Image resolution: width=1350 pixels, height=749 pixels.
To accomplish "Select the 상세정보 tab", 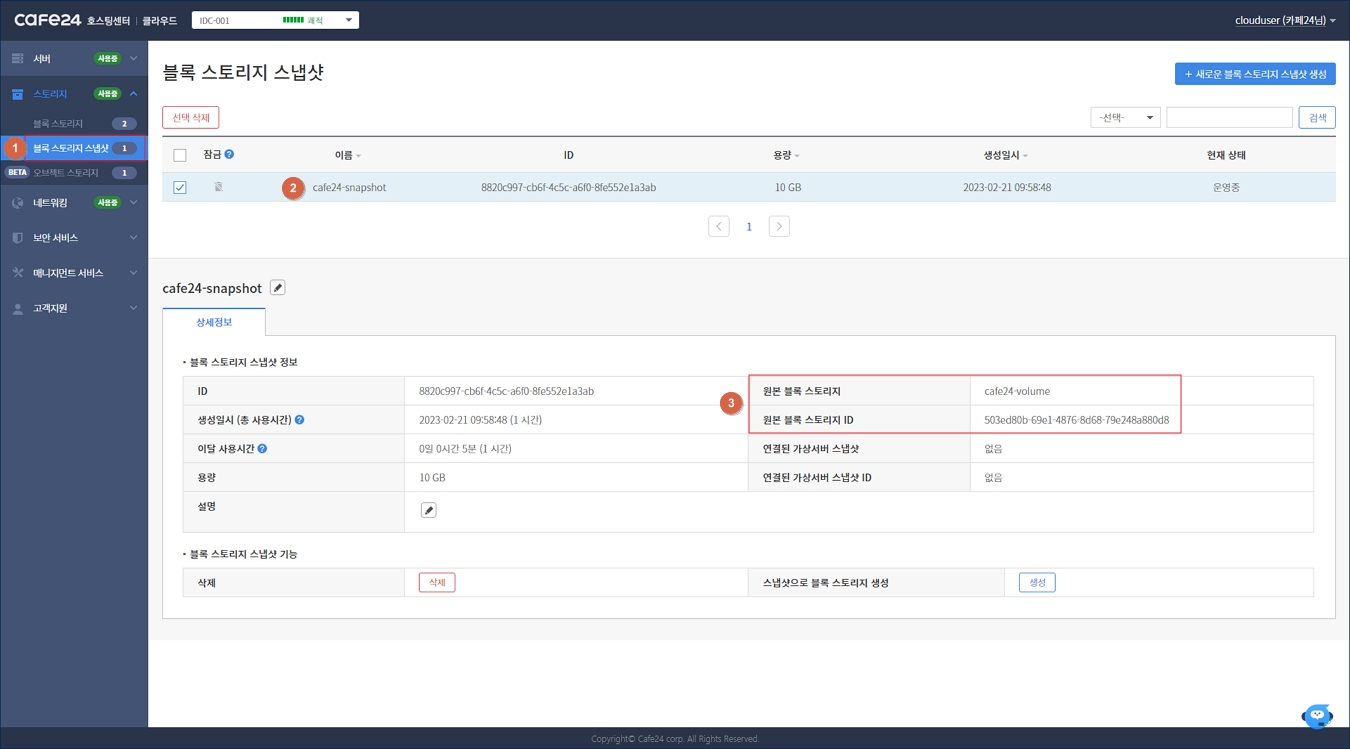I will 214,322.
